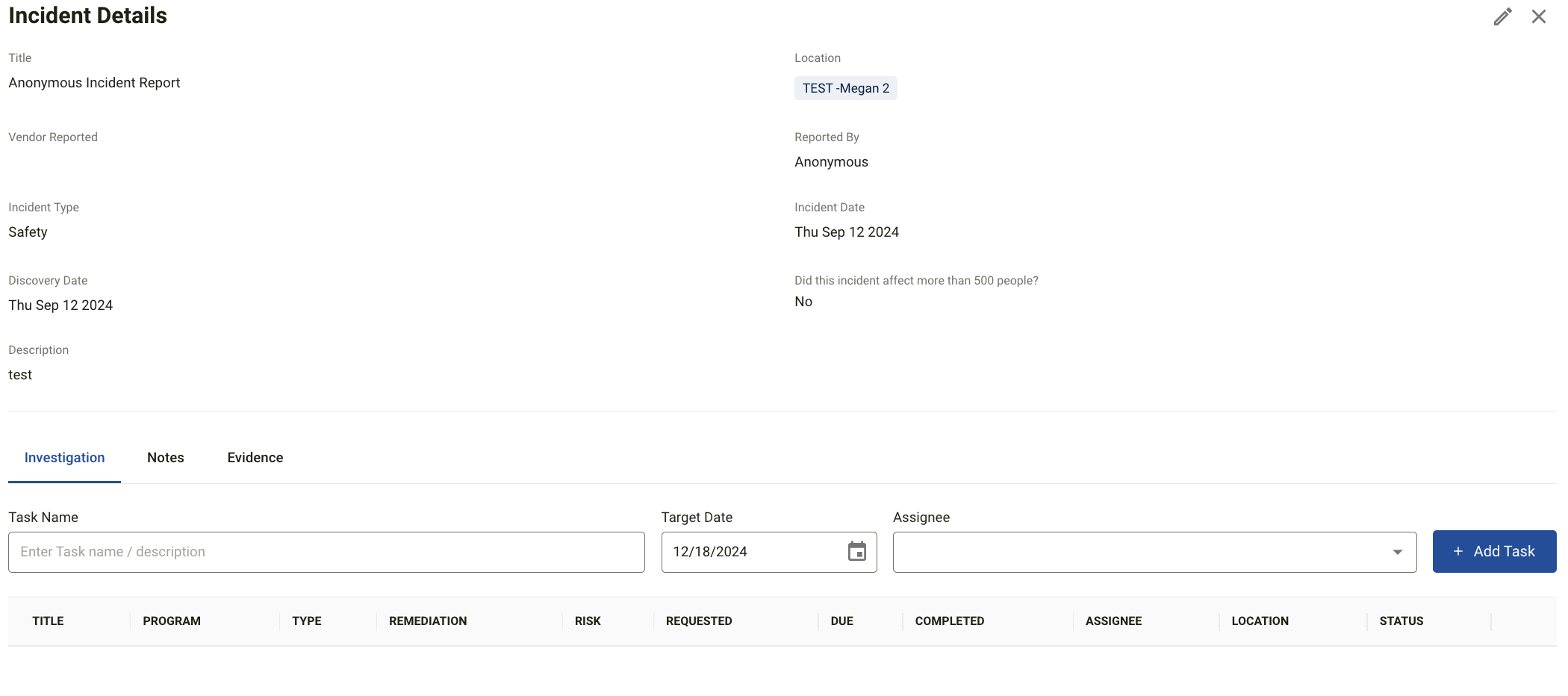Expand the Assignee dropdown arrow
Screen dimensions: 1568x696
[x=1397, y=552]
